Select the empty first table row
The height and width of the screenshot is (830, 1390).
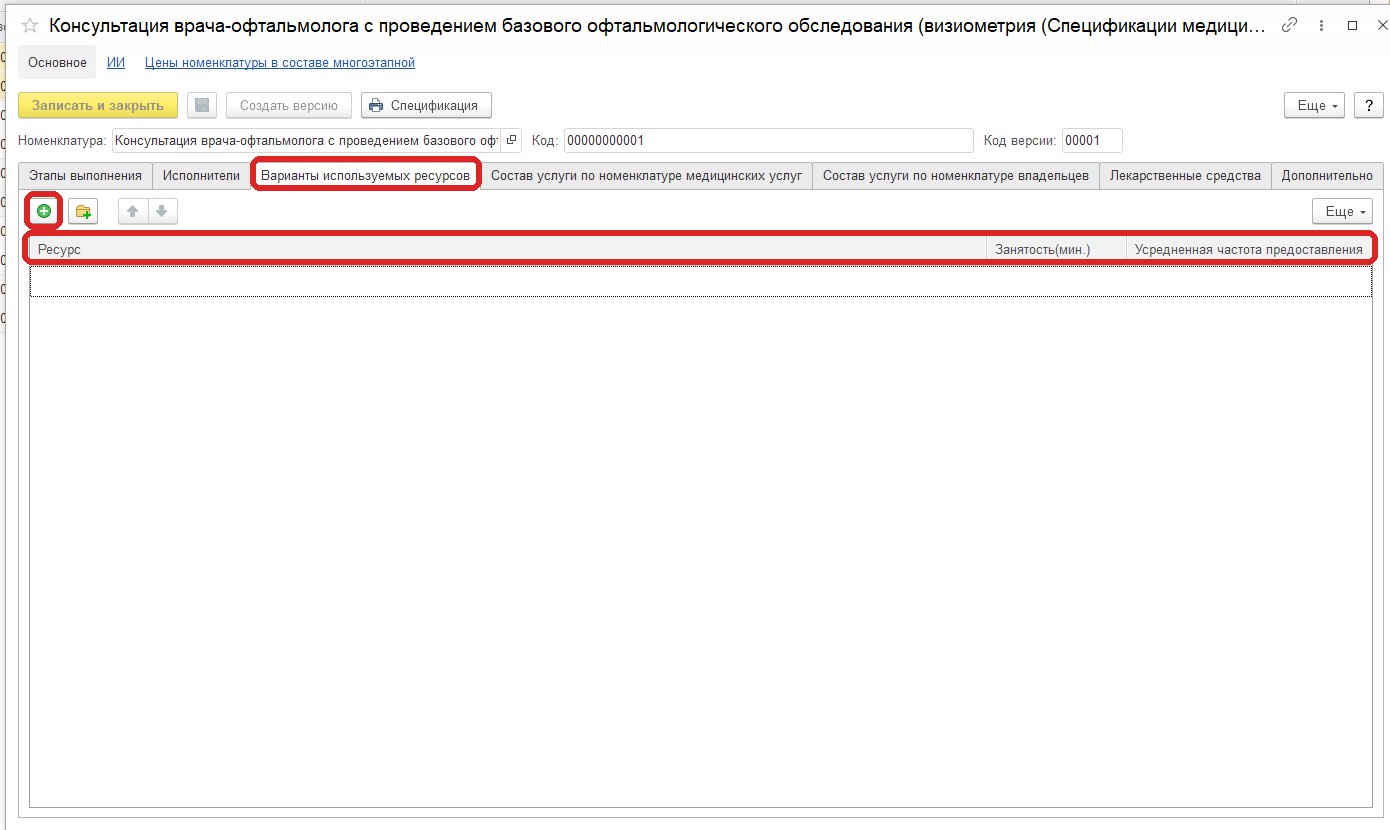pyautogui.click(x=700, y=281)
